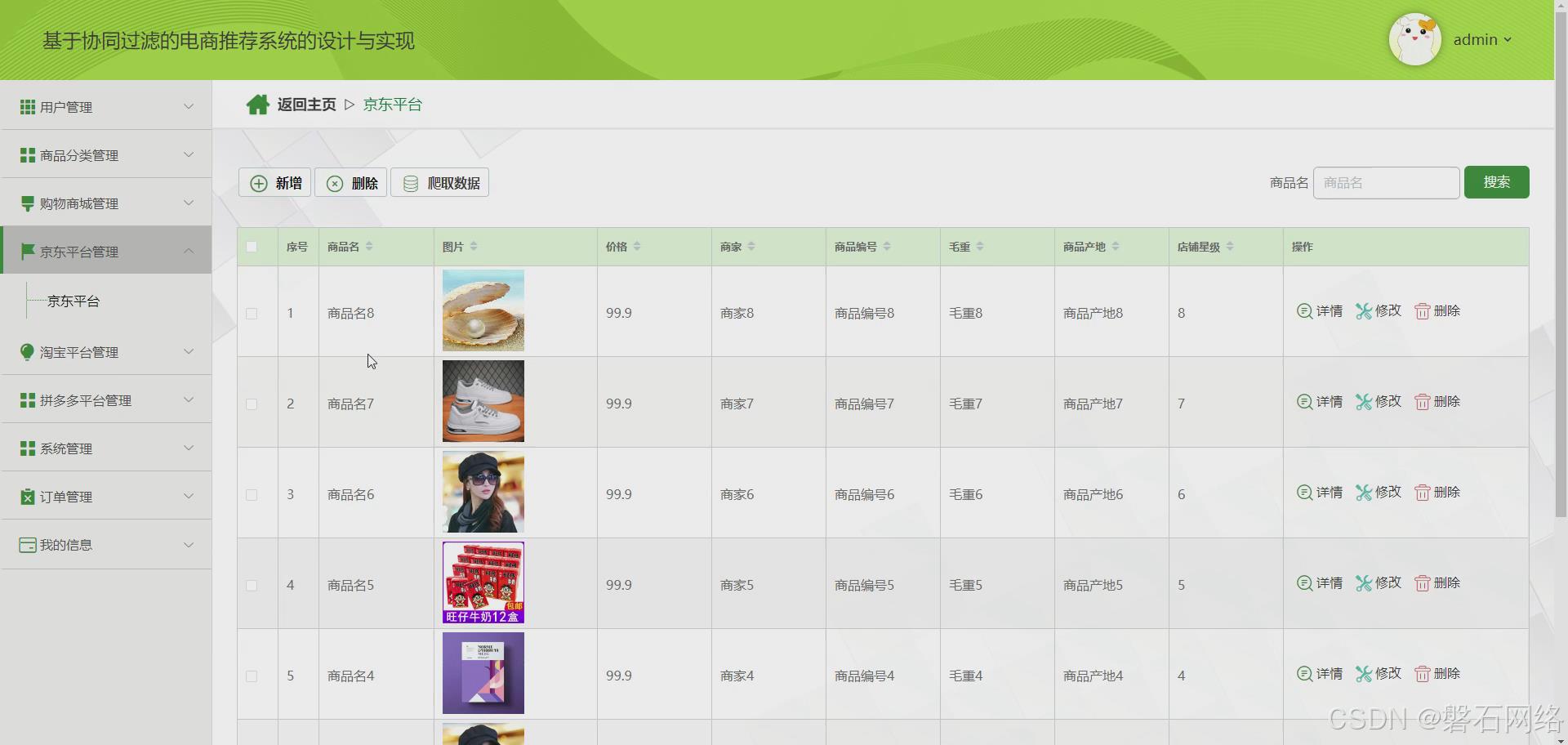Click the 详情 icon for 商品名8

[1304, 311]
